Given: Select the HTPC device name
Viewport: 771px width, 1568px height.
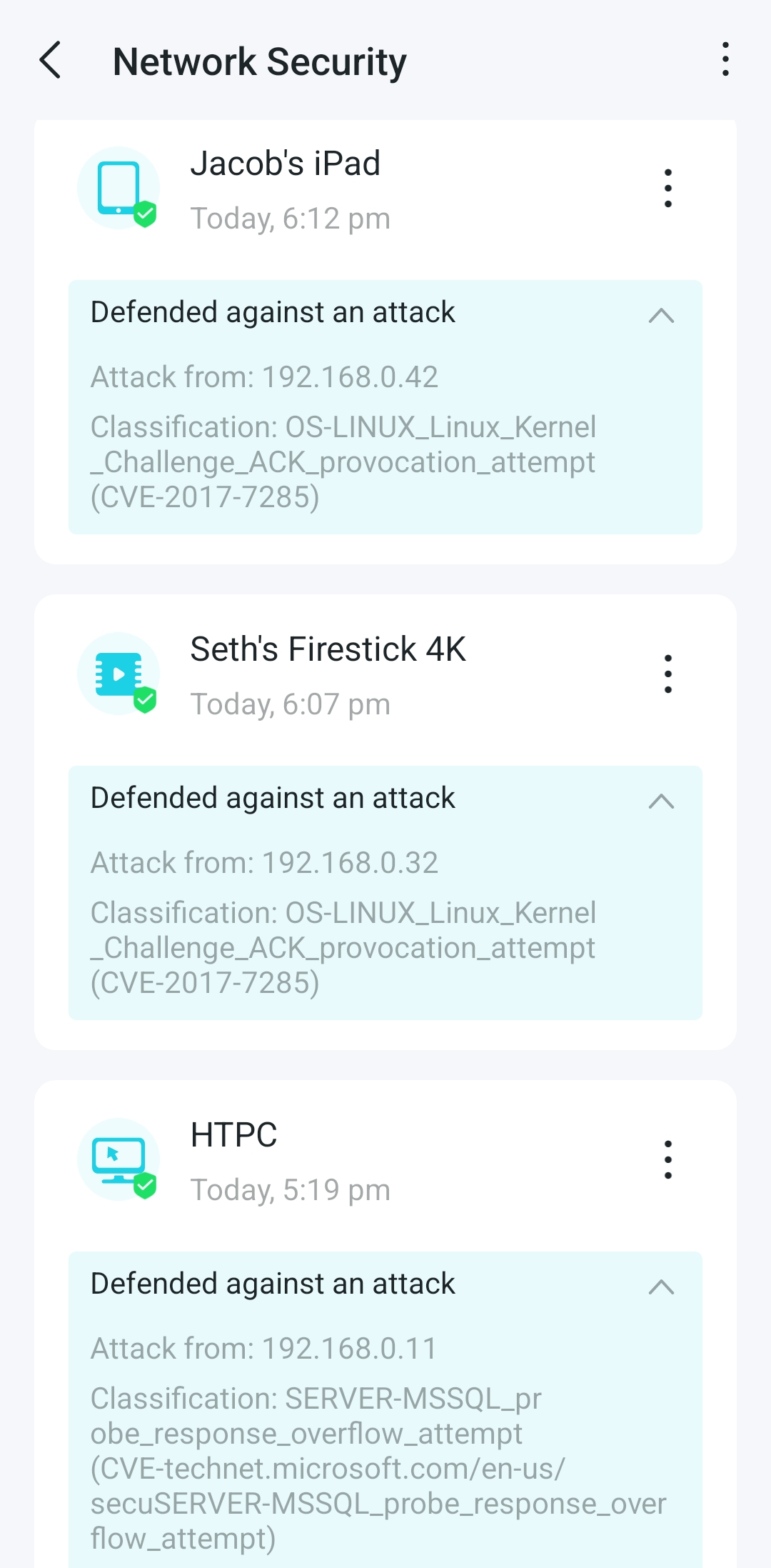Looking at the screenshot, I should 233,1135.
